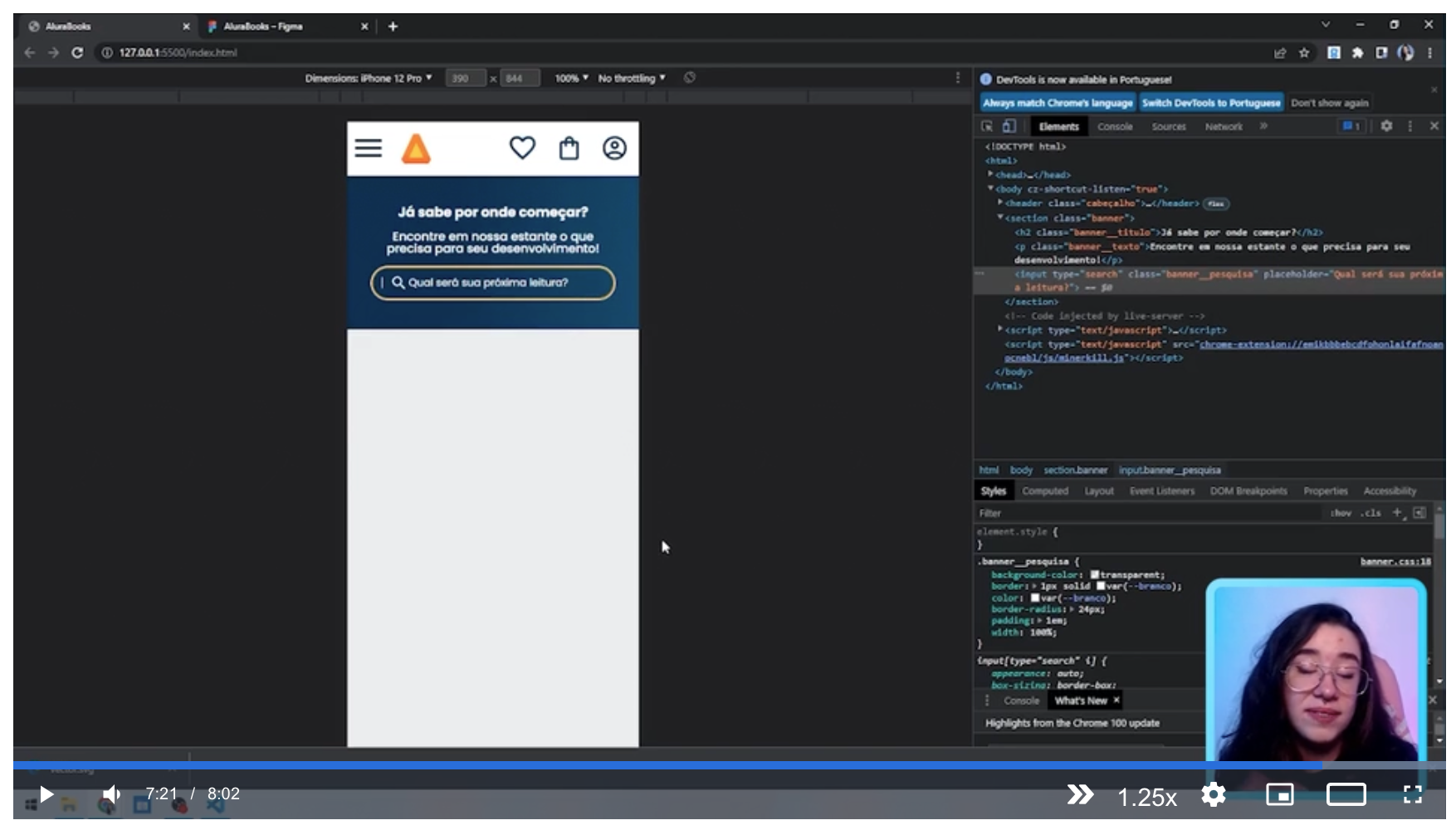Mute the video player volume
Viewport: 1456px width, 830px height.
[111, 794]
